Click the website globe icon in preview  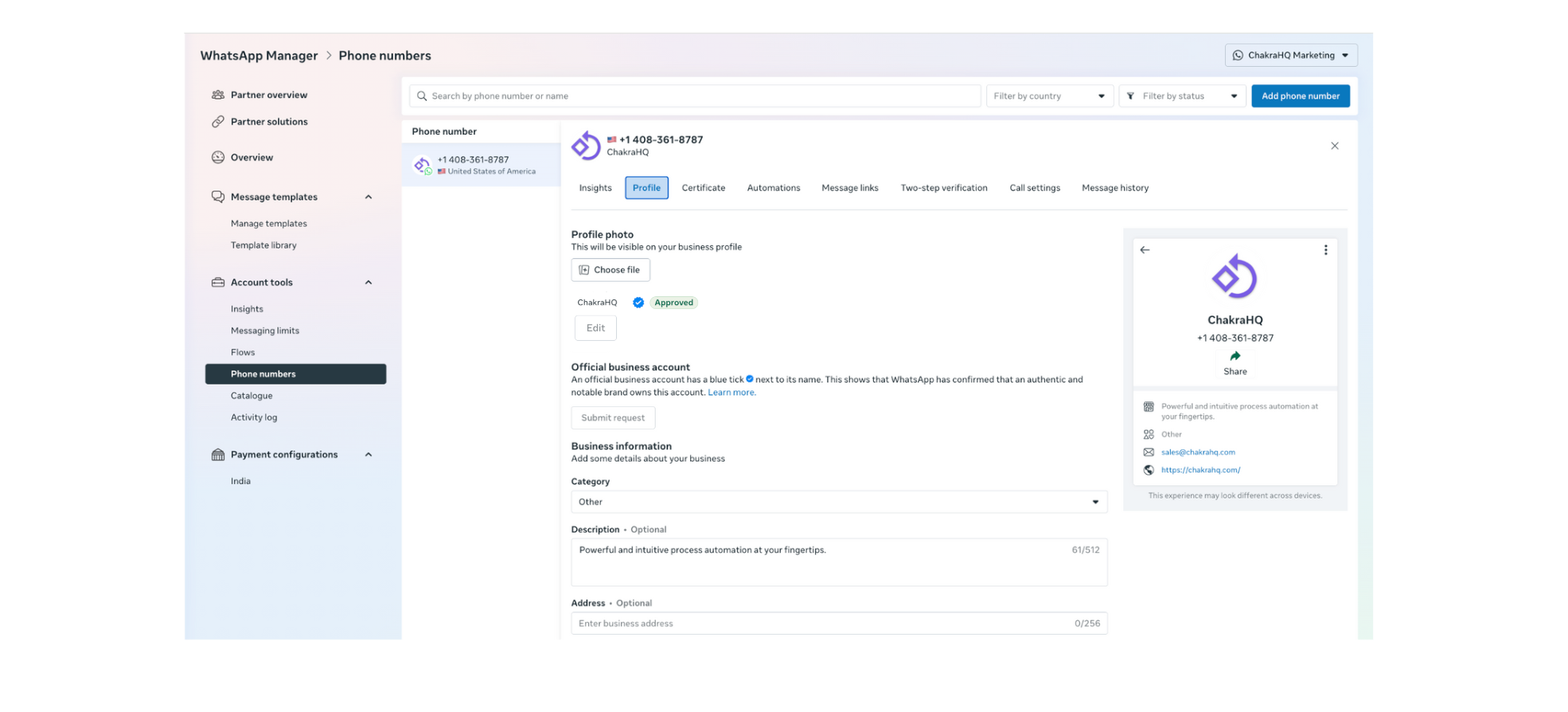tap(1149, 470)
